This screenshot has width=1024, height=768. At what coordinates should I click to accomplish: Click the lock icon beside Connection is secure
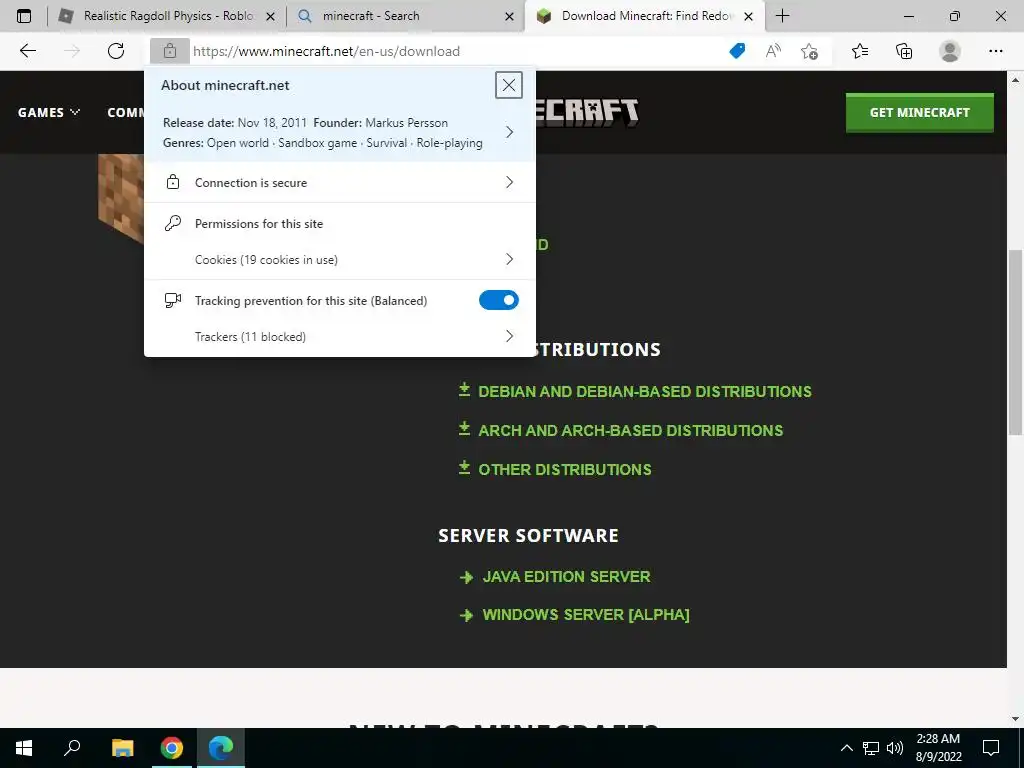coord(173,182)
